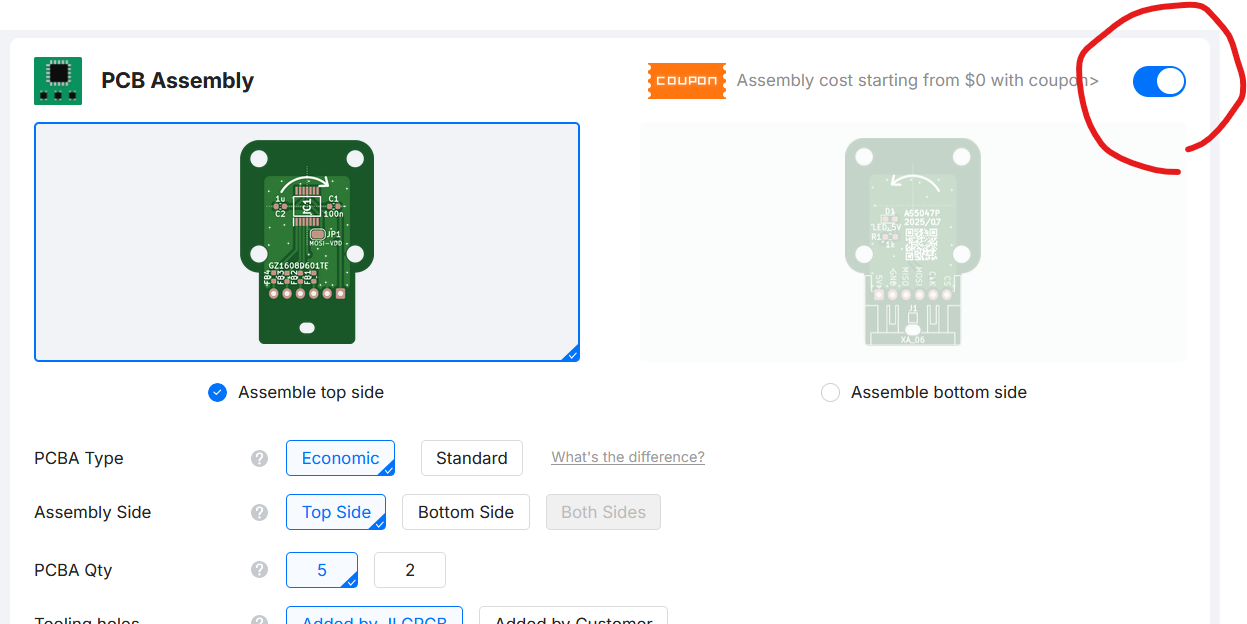Viewport: 1247px width, 624px height.
Task: Open the assembly cost coupon text link
Action: (917, 81)
